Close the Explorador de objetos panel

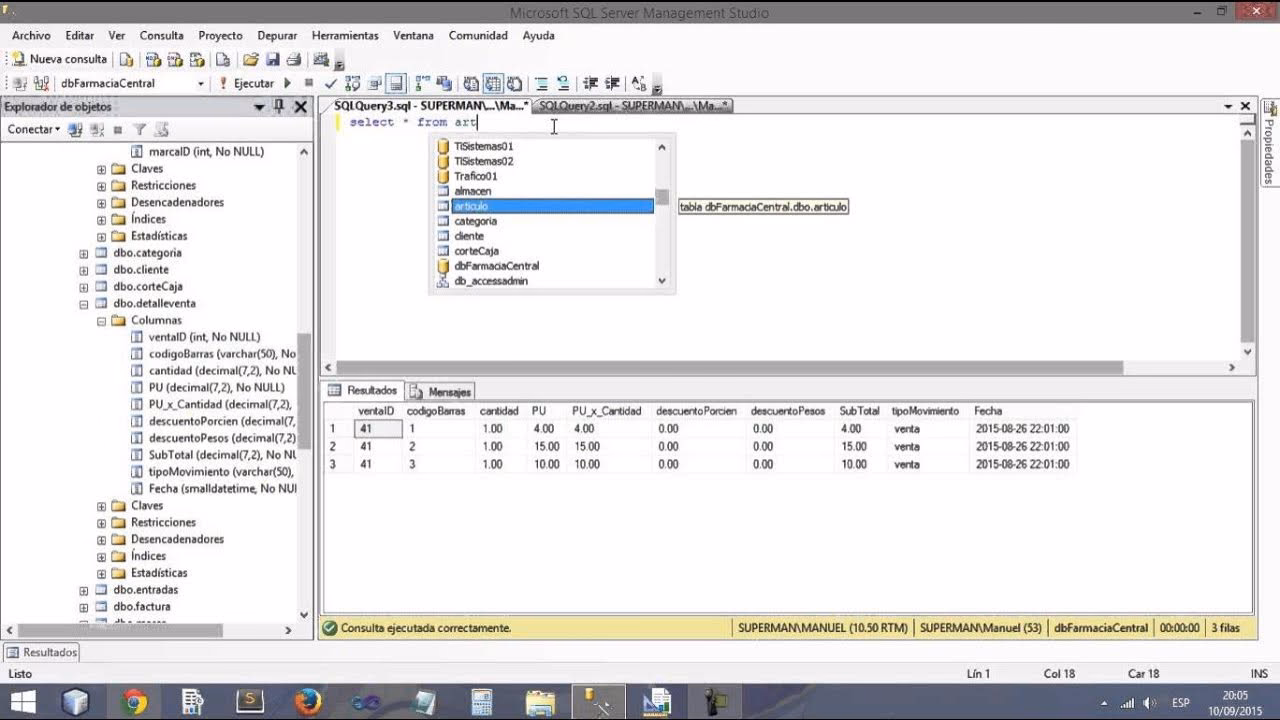click(300, 106)
